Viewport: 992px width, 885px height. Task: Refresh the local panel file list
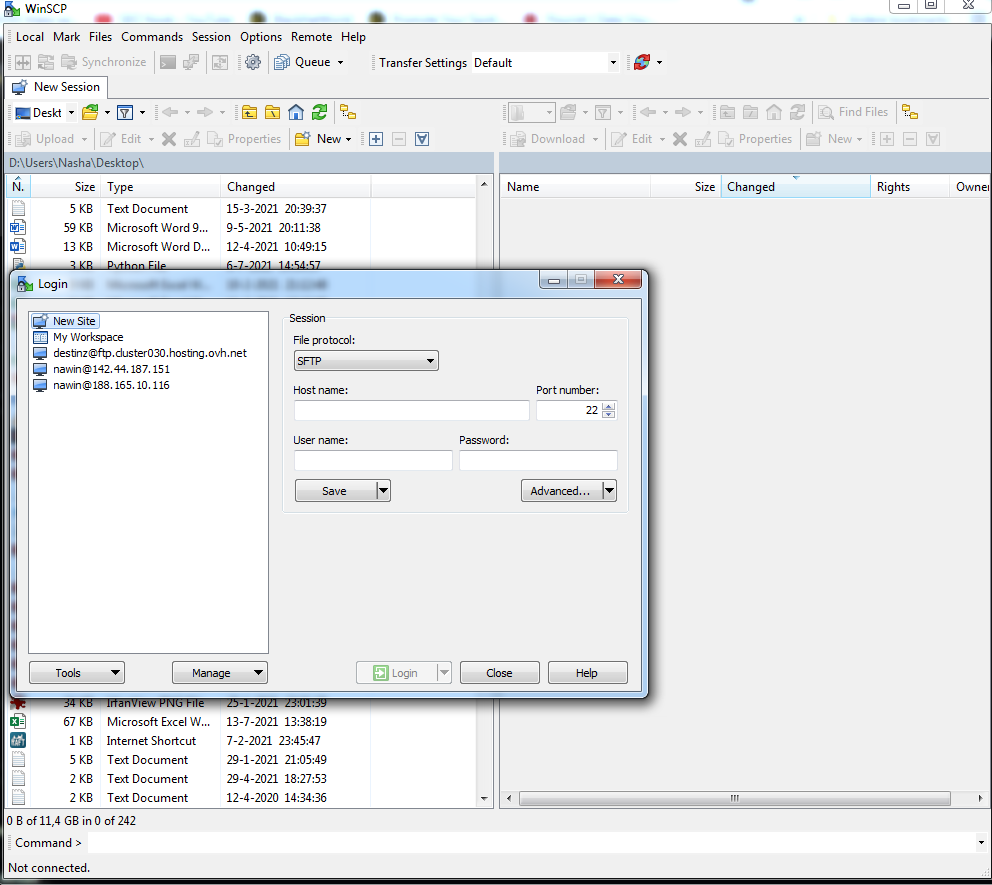pyautogui.click(x=319, y=113)
